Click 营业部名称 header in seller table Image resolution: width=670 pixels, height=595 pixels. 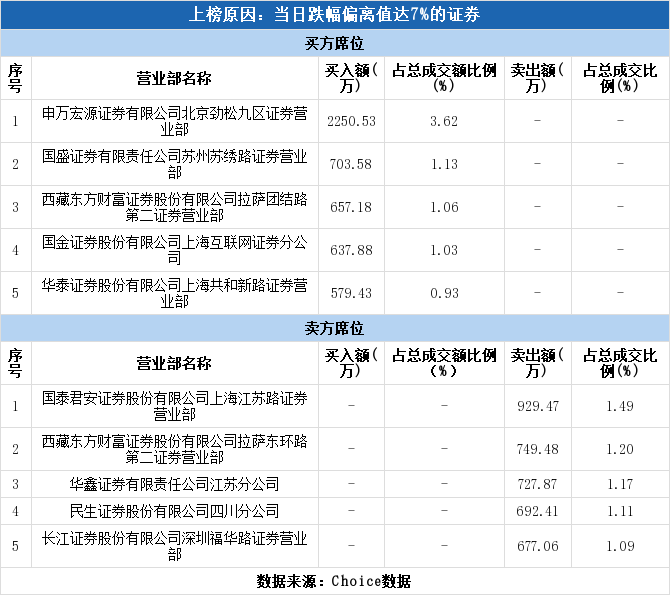(174, 363)
